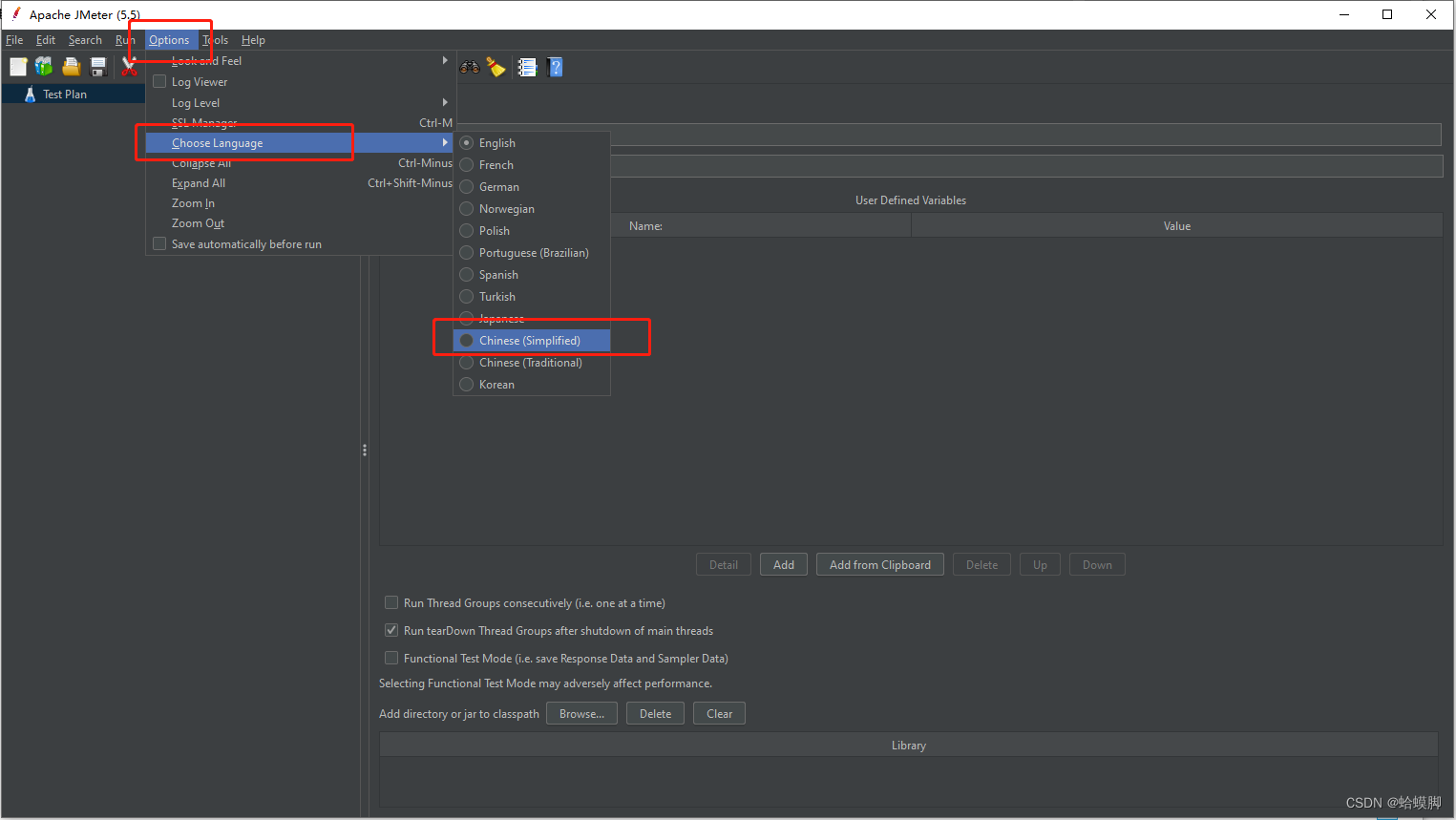Open the Help menu
The height and width of the screenshot is (820, 1456).
[253, 40]
